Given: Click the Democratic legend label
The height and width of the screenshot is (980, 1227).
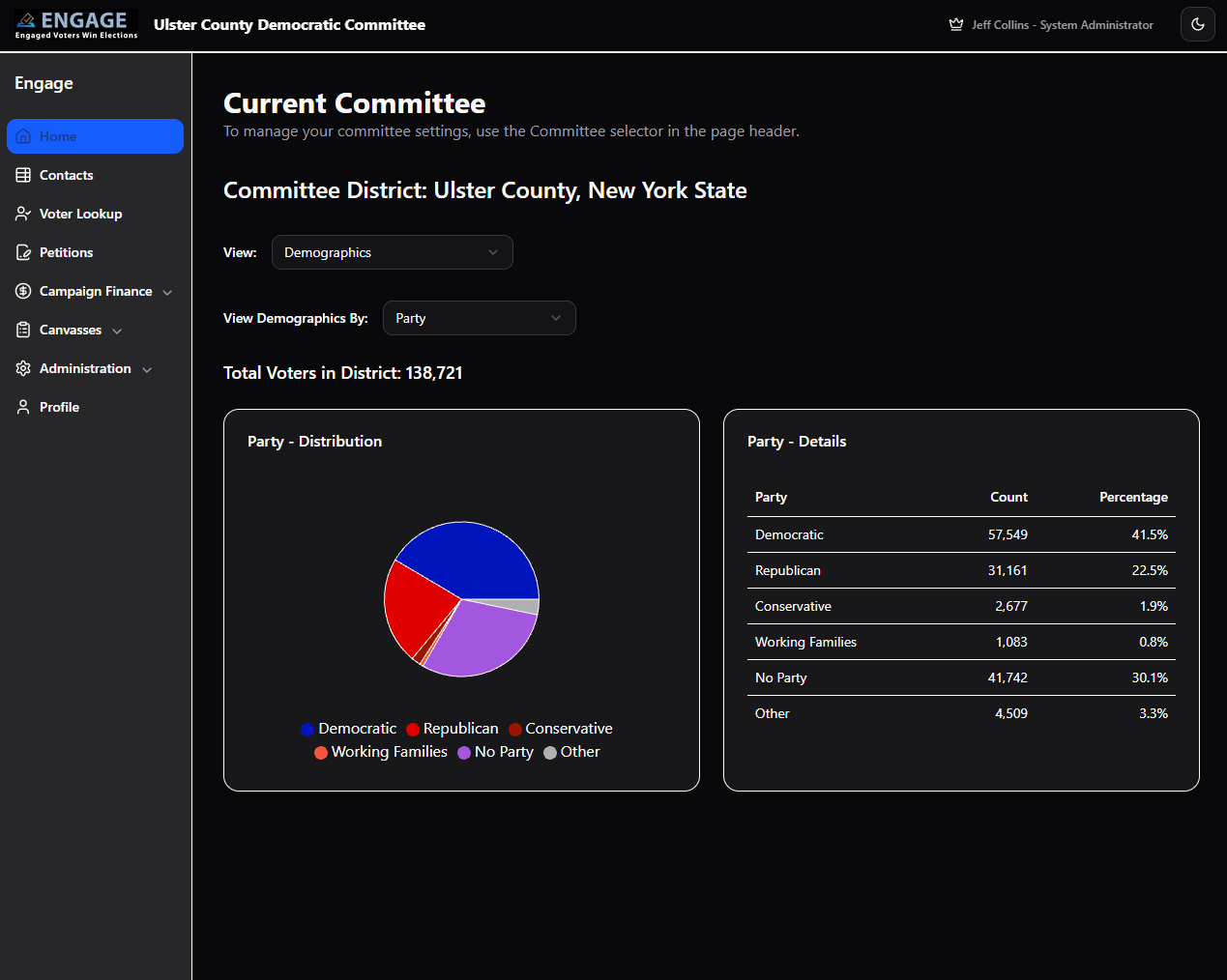Looking at the screenshot, I should (x=358, y=729).
